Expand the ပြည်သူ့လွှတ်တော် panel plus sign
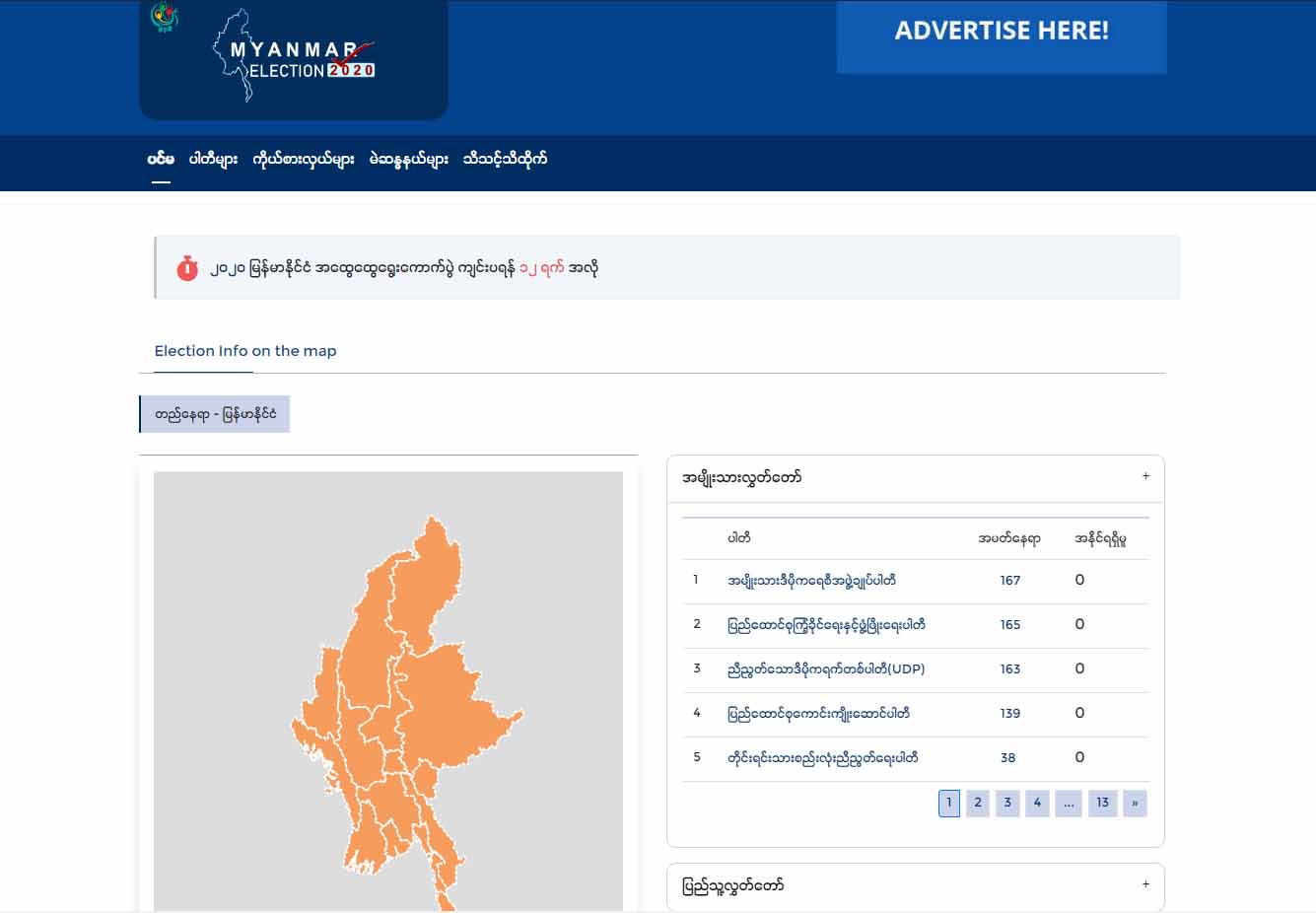This screenshot has height=913, width=1316. (x=1145, y=884)
